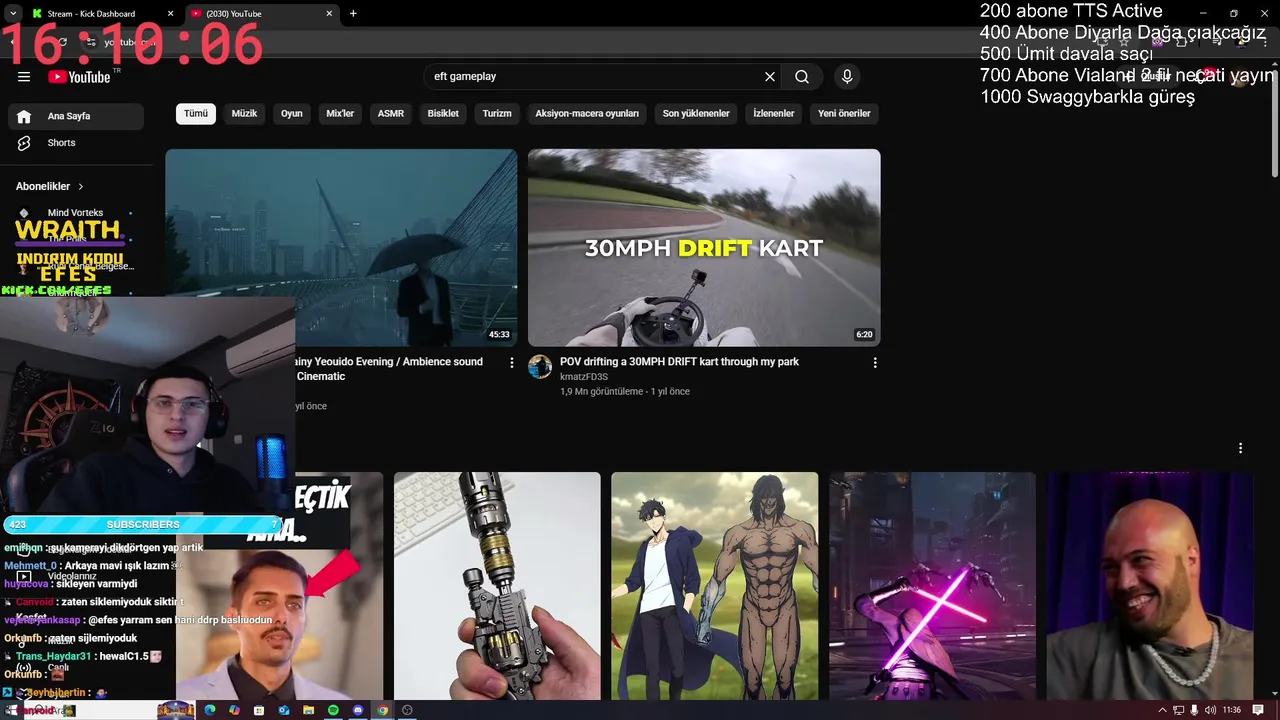Select the Turizm filter chip
The height and width of the screenshot is (720, 1280).
(497, 113)
